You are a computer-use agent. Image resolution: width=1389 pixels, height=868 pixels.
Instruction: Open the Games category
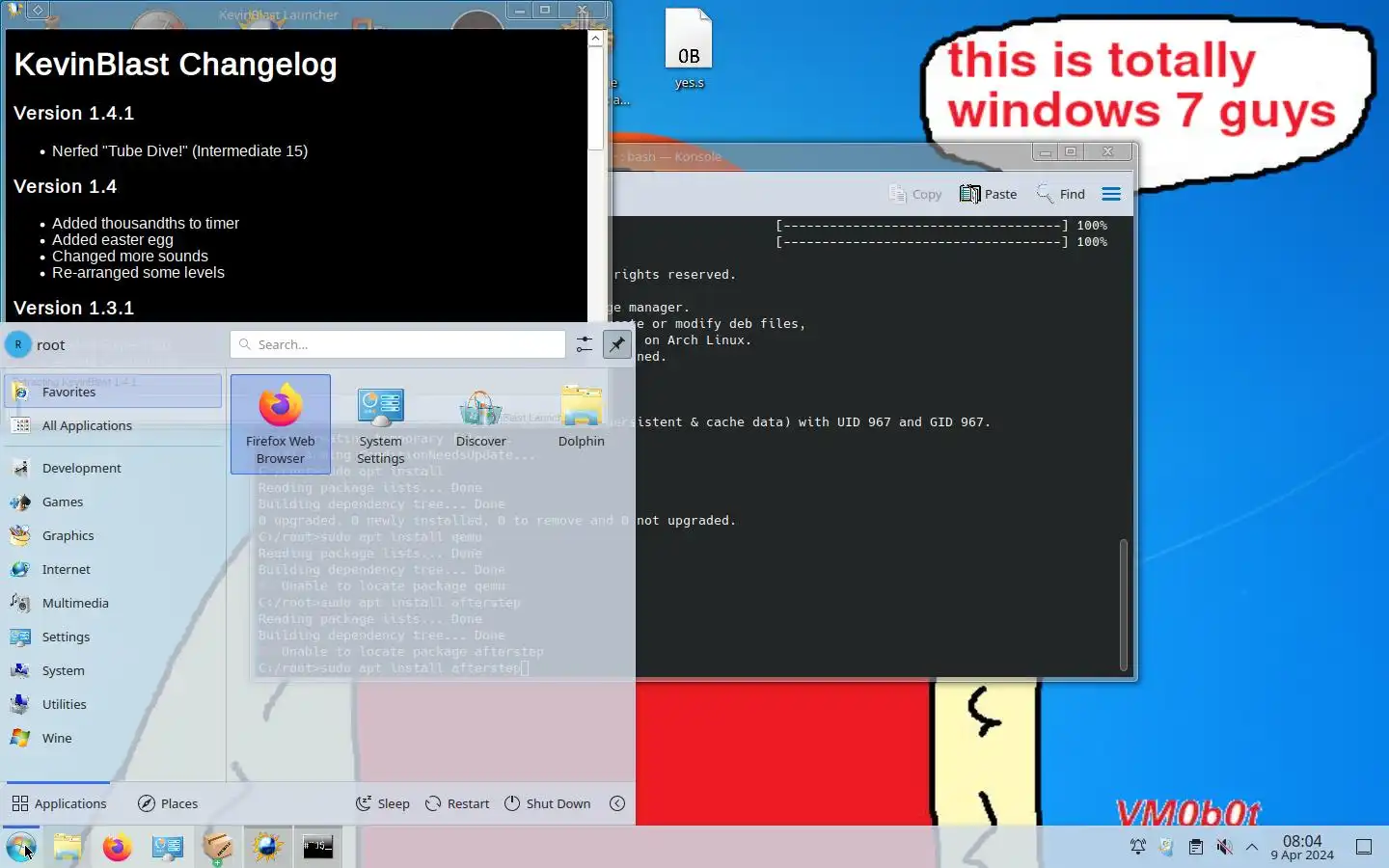coord(114,502)
